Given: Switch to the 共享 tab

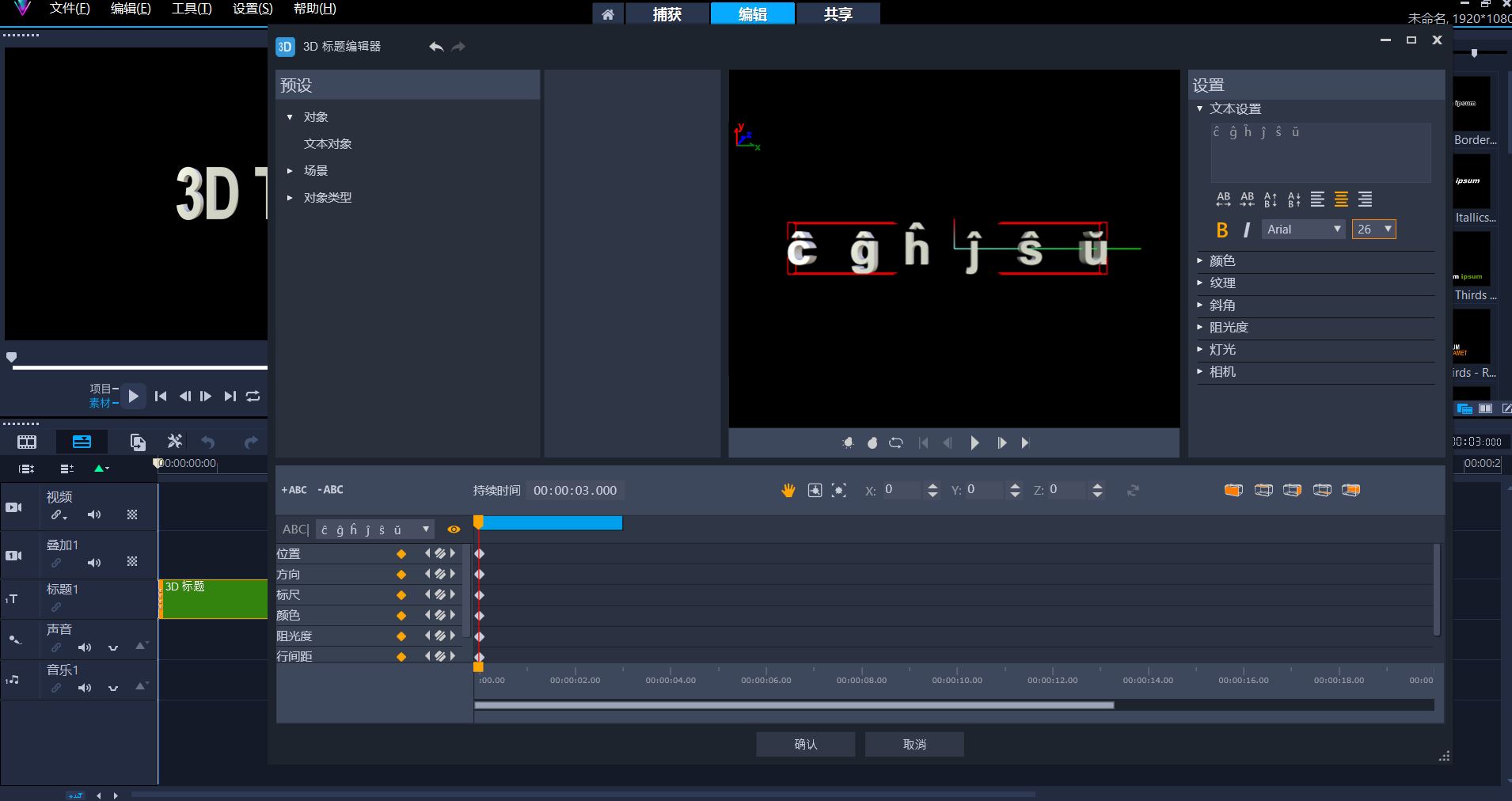Looking at the screenshot, I should click(838, 14).
